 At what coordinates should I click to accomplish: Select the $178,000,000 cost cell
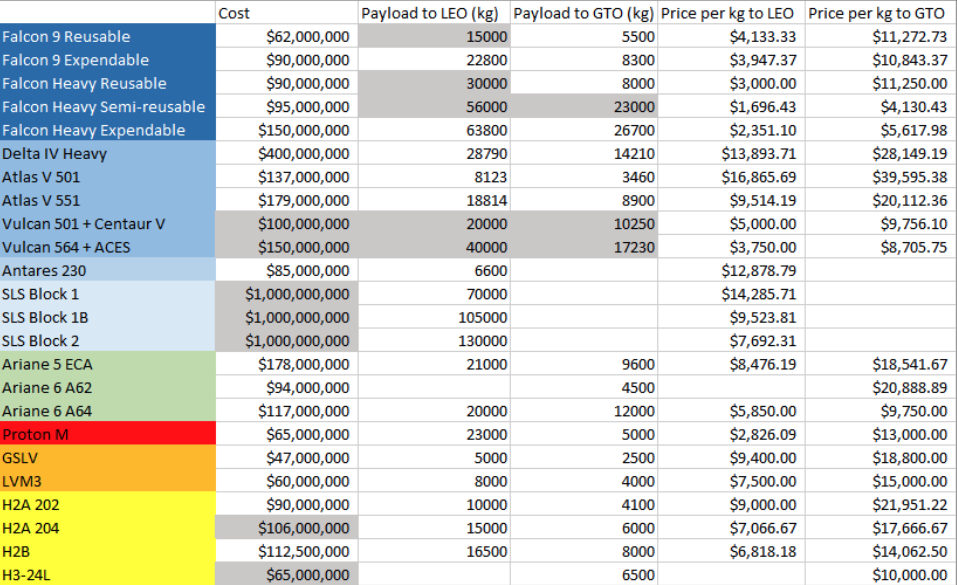(x=287, y=364)
